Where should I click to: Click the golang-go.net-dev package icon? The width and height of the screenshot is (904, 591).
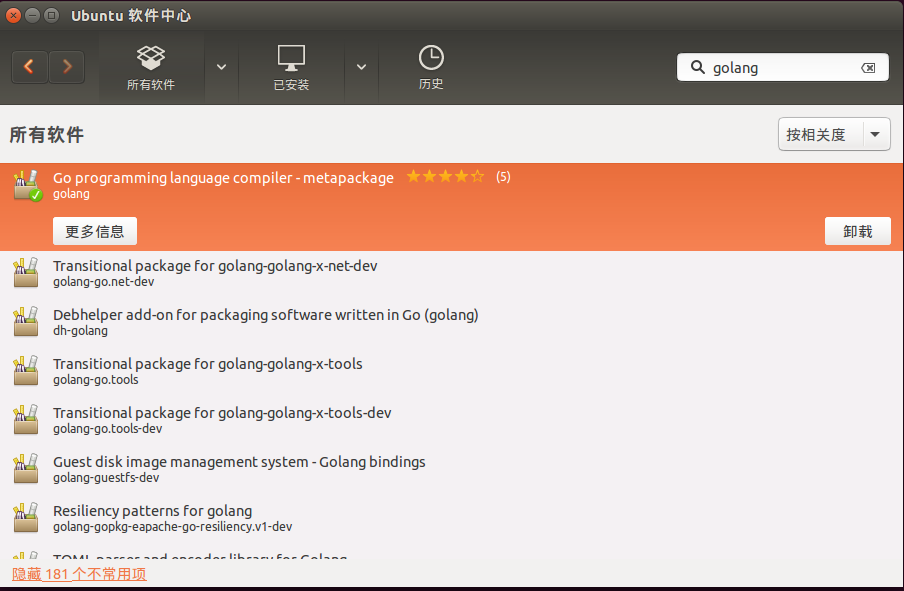tap(26, 273)
